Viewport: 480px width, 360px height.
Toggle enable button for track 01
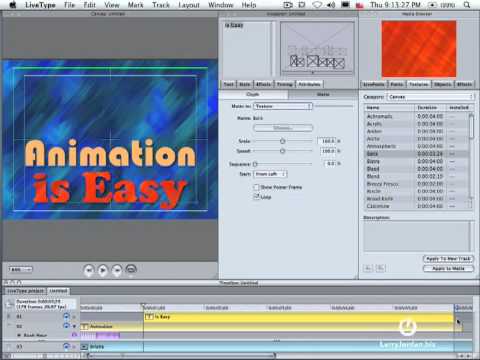point(66,316)
